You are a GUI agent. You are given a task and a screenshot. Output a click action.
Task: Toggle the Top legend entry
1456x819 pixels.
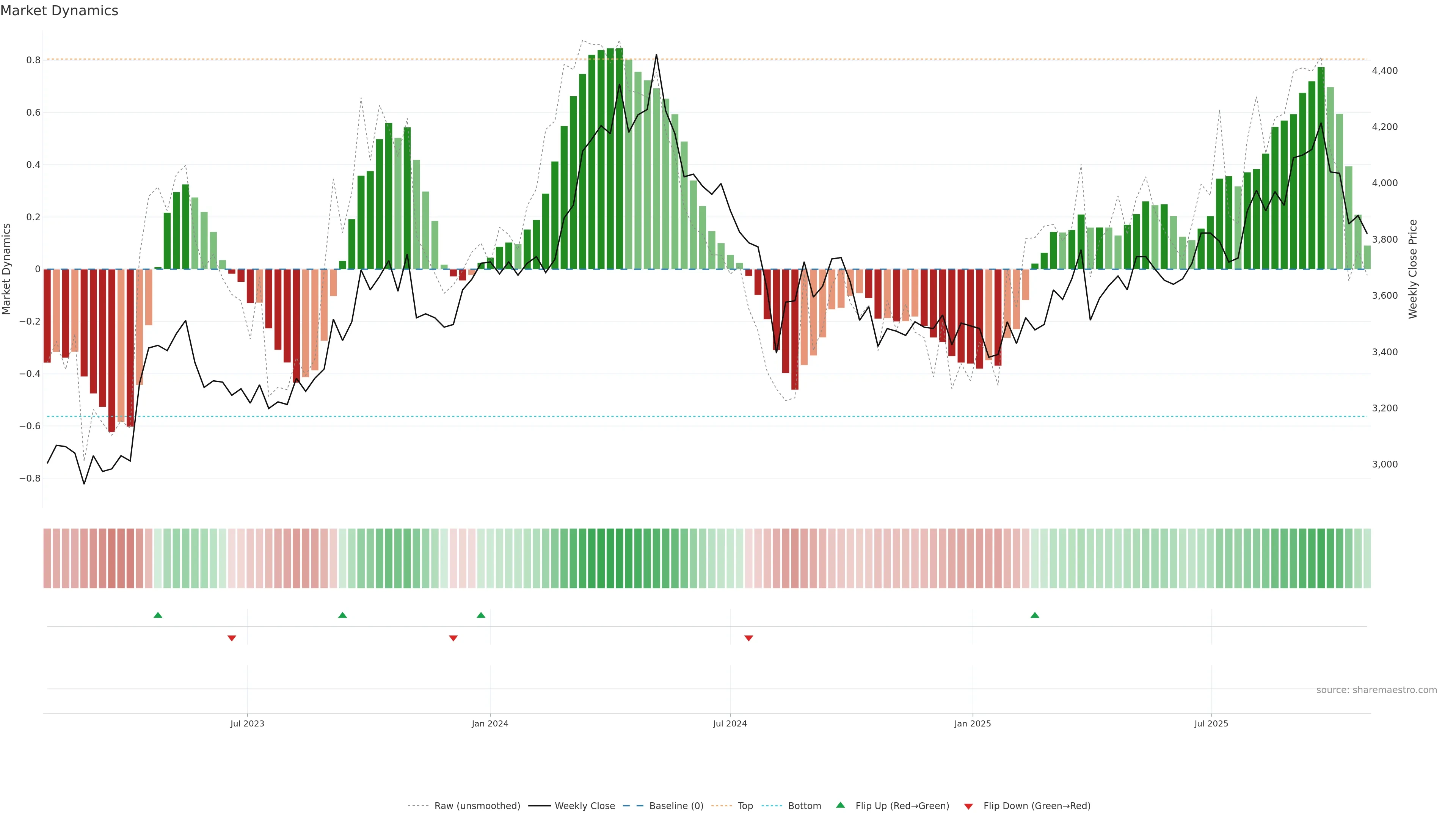[745, 806]
